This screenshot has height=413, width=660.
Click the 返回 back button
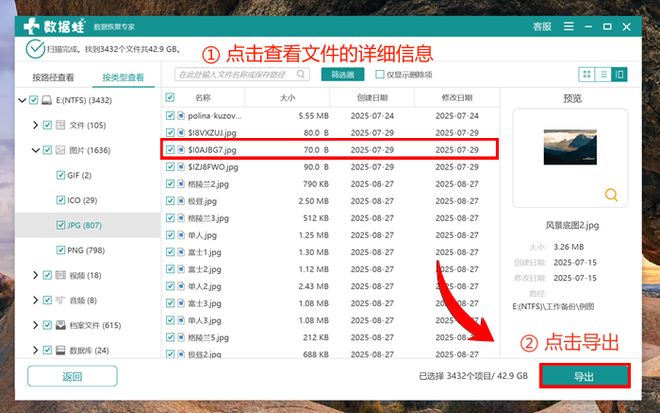(72, 376)
